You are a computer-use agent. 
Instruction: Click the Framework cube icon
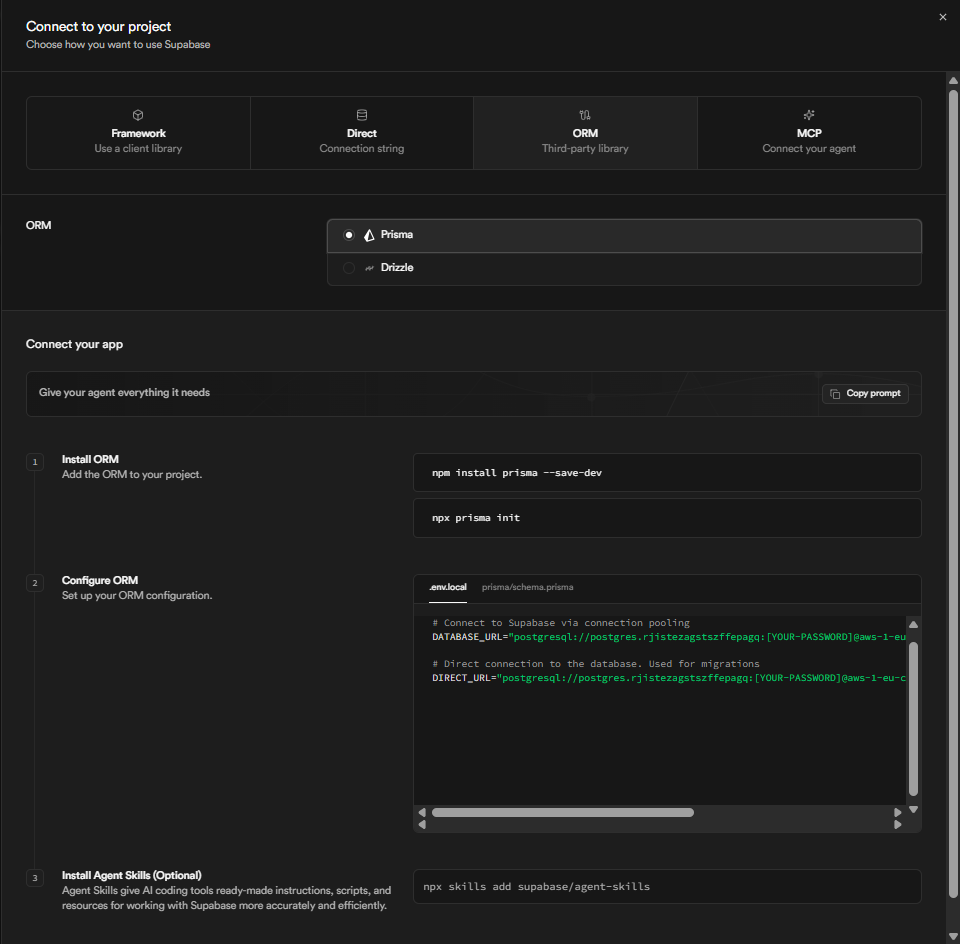point(138,115)
